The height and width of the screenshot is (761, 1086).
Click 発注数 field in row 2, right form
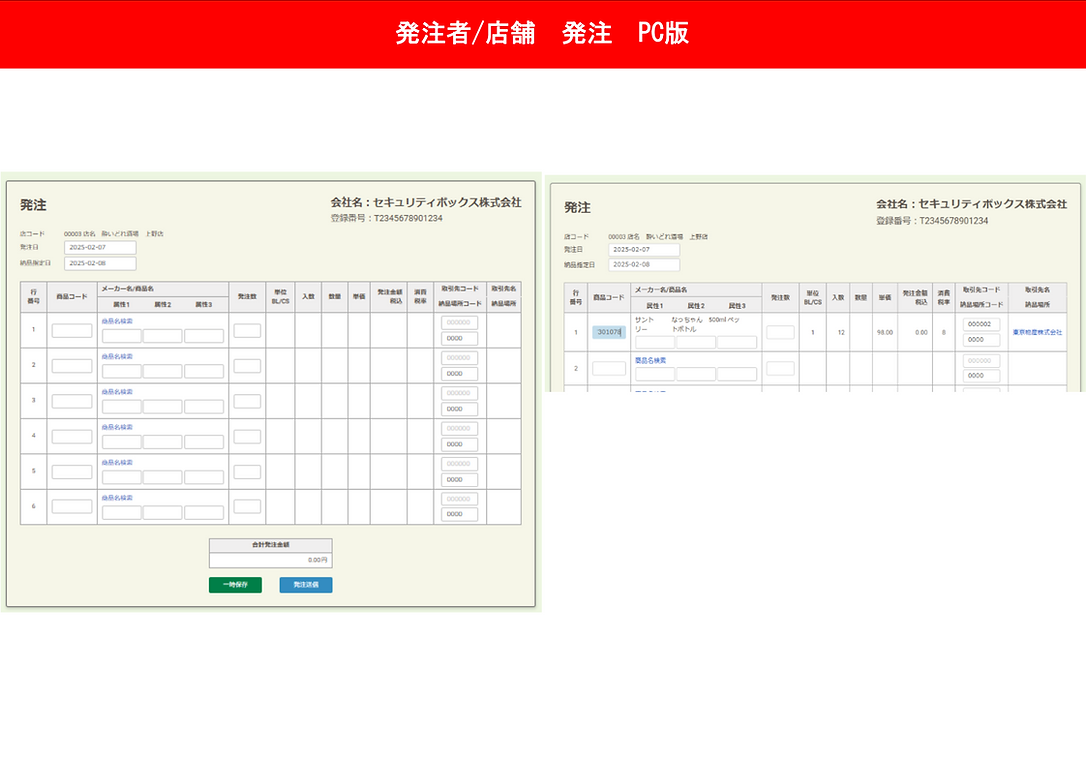[x=781, y=368]
